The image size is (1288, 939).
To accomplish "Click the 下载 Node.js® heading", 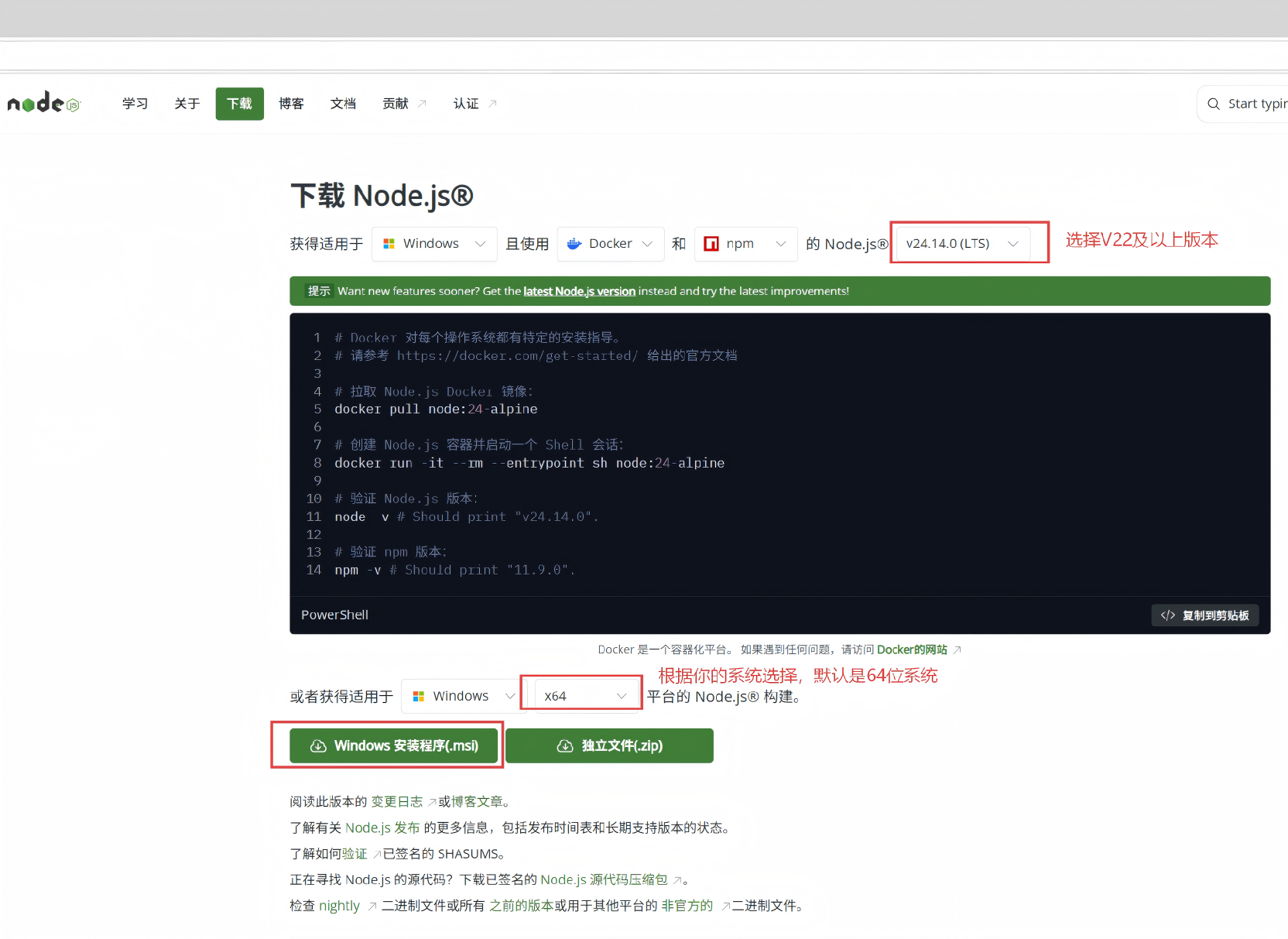I will coord(382,196).
